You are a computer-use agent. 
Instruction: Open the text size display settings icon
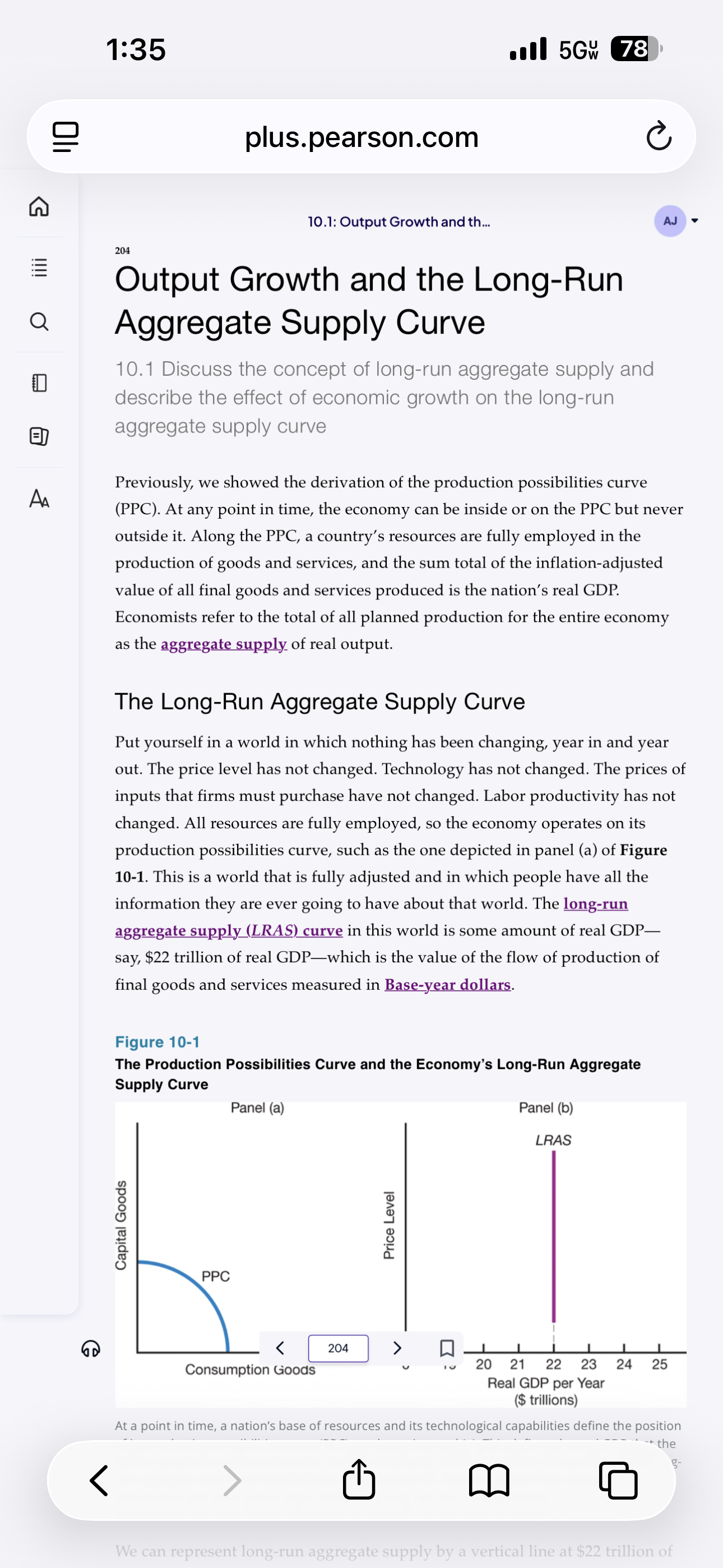coord(39,499)
